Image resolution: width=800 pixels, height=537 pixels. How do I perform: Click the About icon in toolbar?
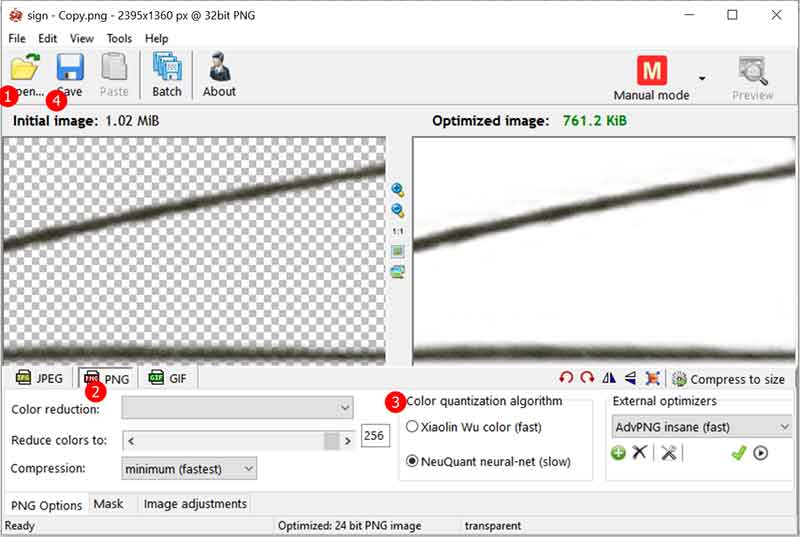coord(219,74)
